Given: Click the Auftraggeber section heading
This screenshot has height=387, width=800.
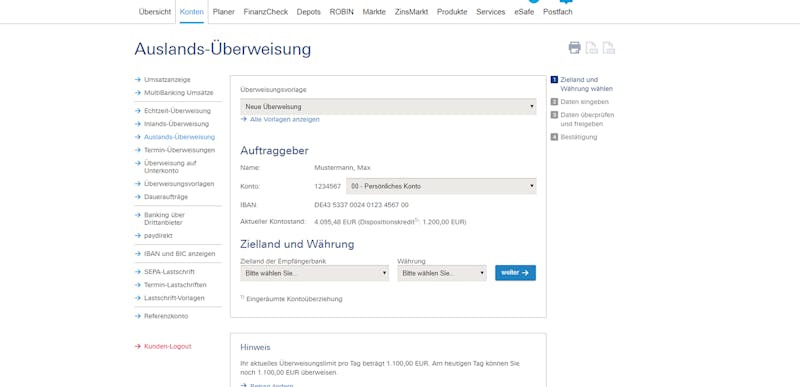Looking at the screenshot, I should pyautogui.click(x=274, y=150).
